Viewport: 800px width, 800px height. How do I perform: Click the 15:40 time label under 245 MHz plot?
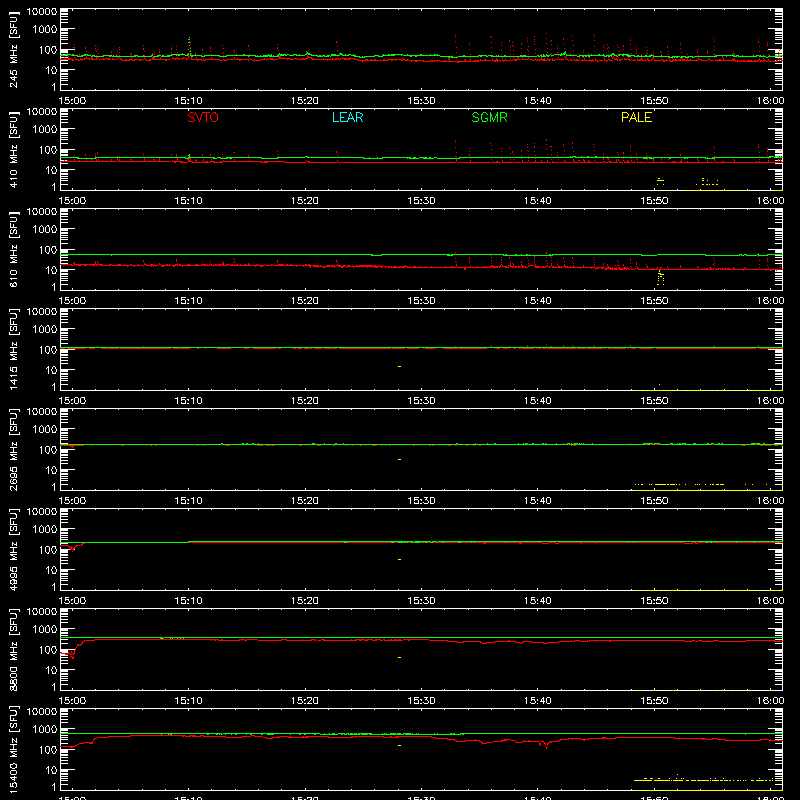coord(538,101)
